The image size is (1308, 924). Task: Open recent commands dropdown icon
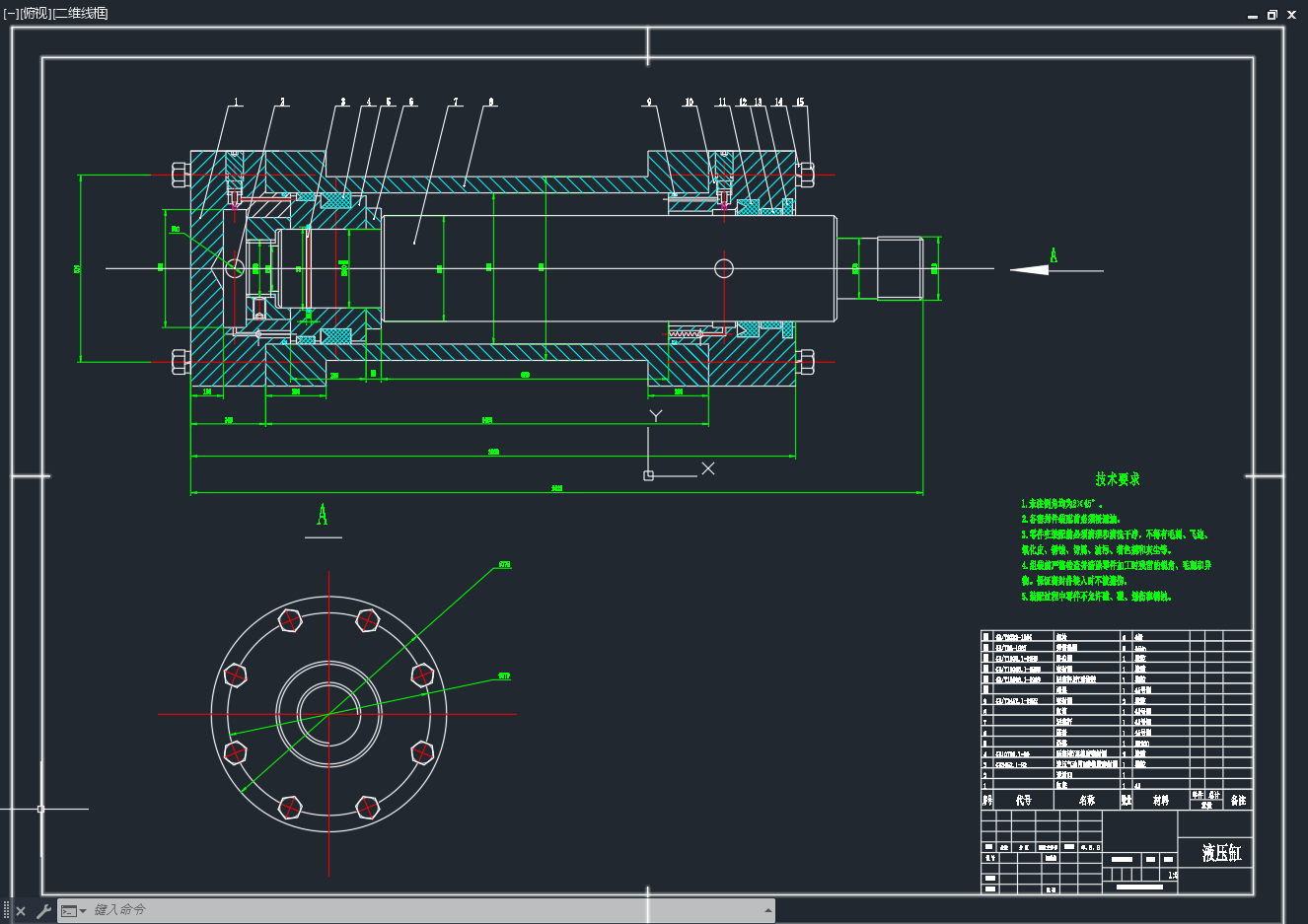pos(74,911)
